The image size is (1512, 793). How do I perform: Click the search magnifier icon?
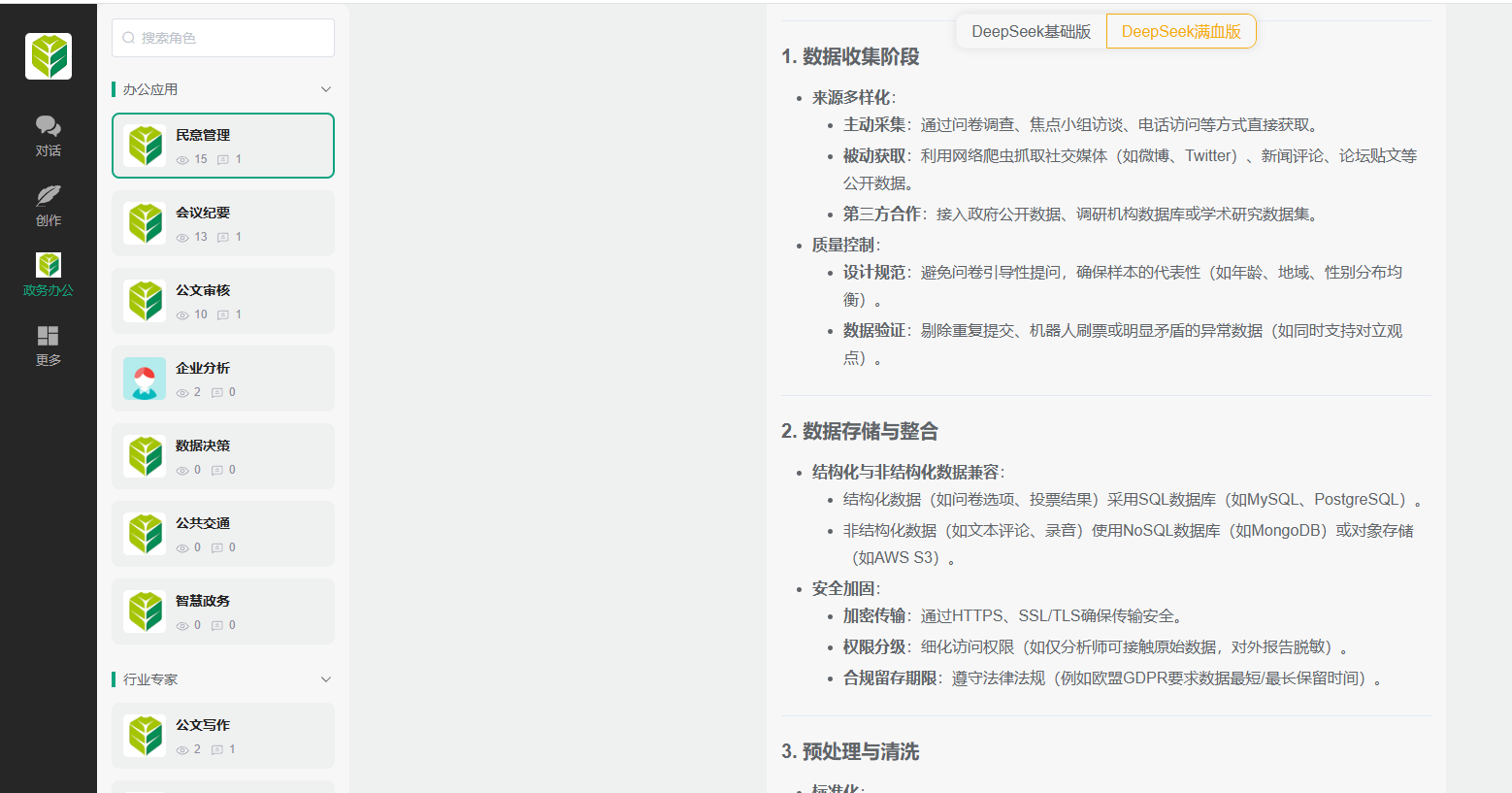coord(129,38)
